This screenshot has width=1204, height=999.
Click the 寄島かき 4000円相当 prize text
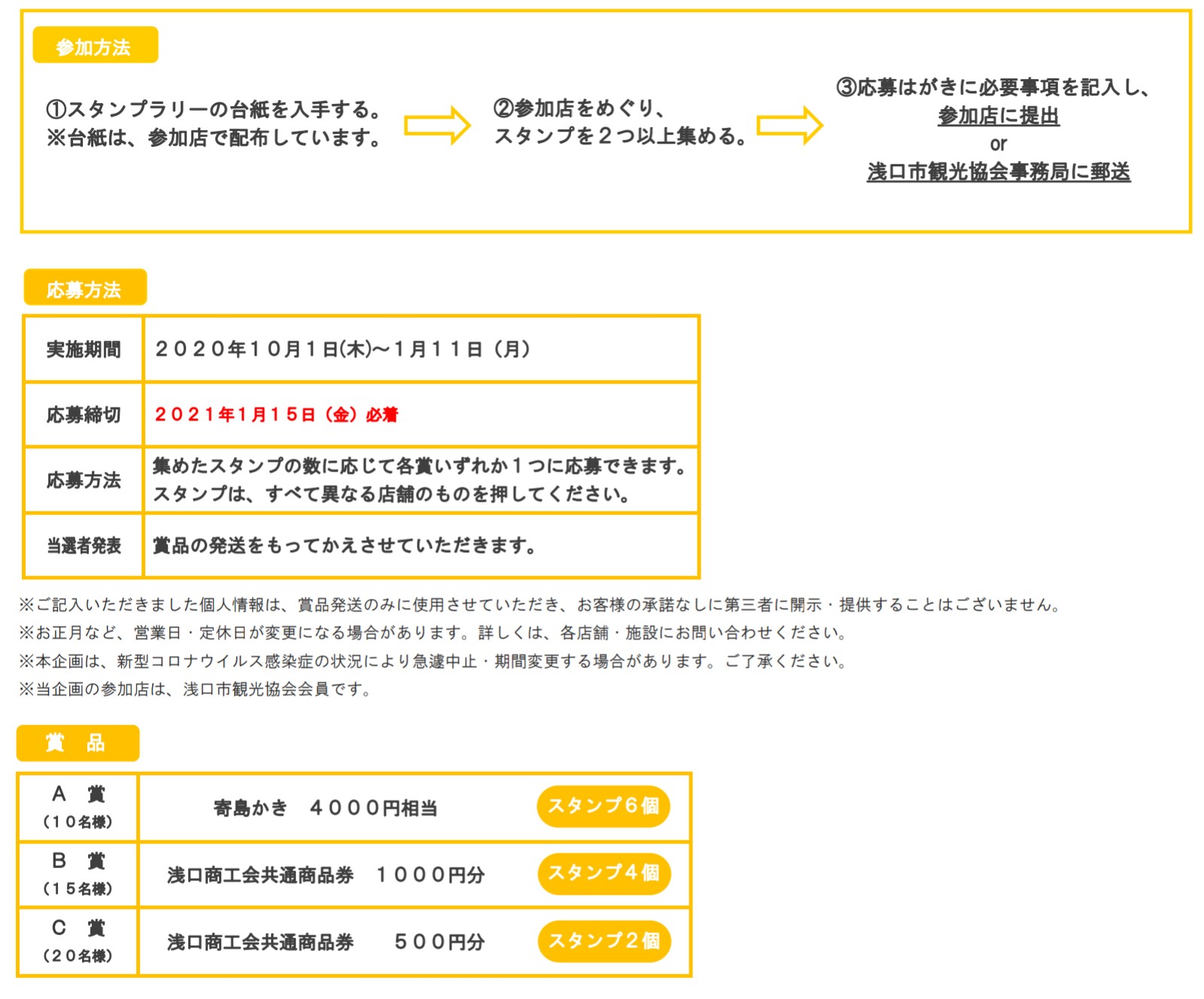pyautogui.click(x=325, y=808)
